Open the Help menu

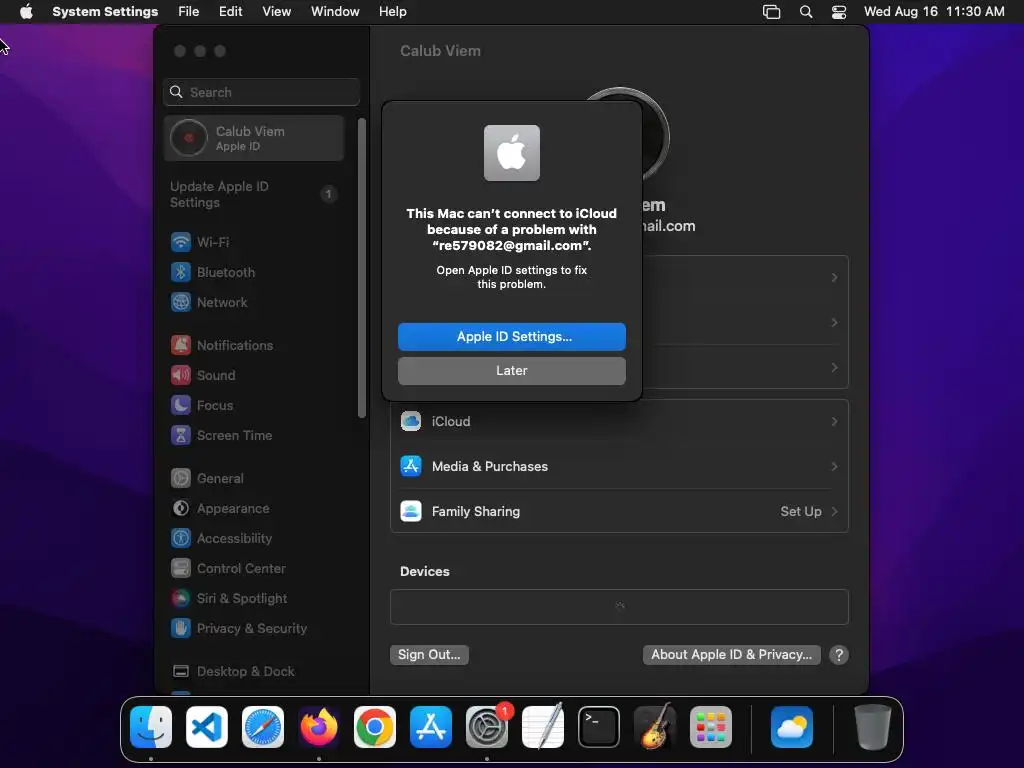(x=392, y=12)
